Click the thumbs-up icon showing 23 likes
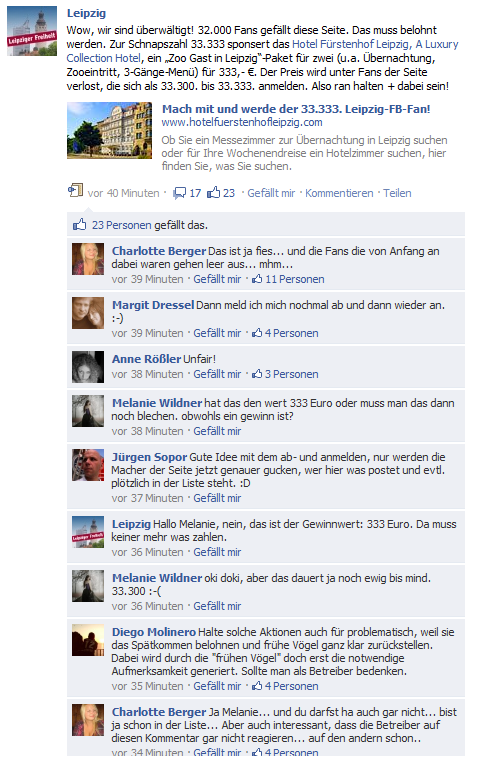479x758 pixels. click(x=214, y=192)
